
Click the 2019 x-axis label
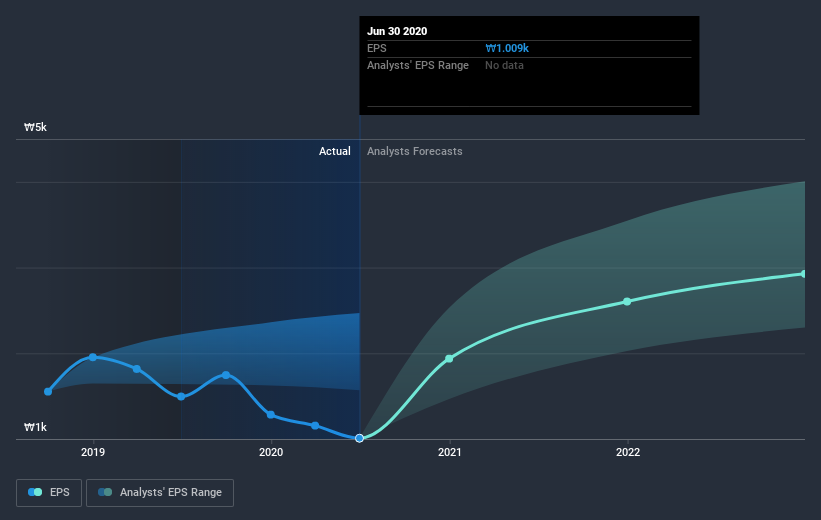tap(93, 452)
